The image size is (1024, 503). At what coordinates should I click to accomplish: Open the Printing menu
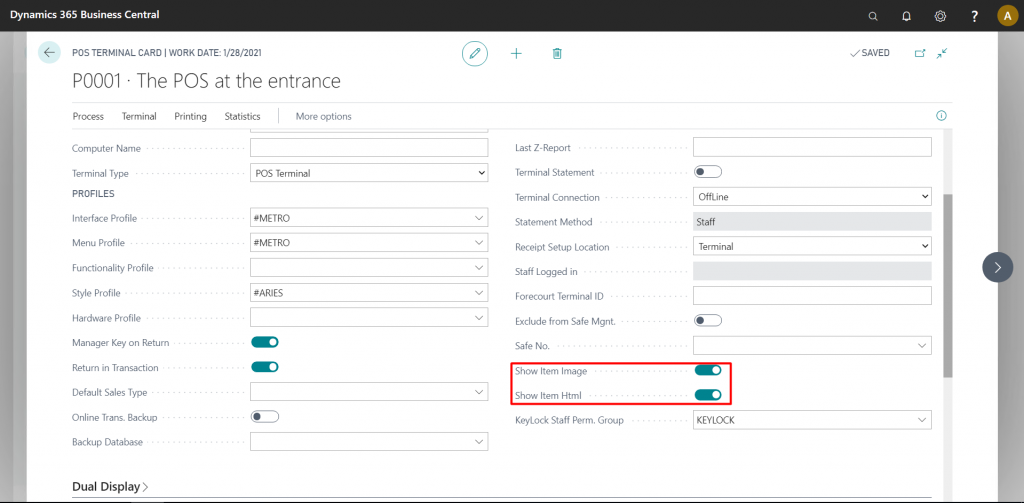point(191,116)
